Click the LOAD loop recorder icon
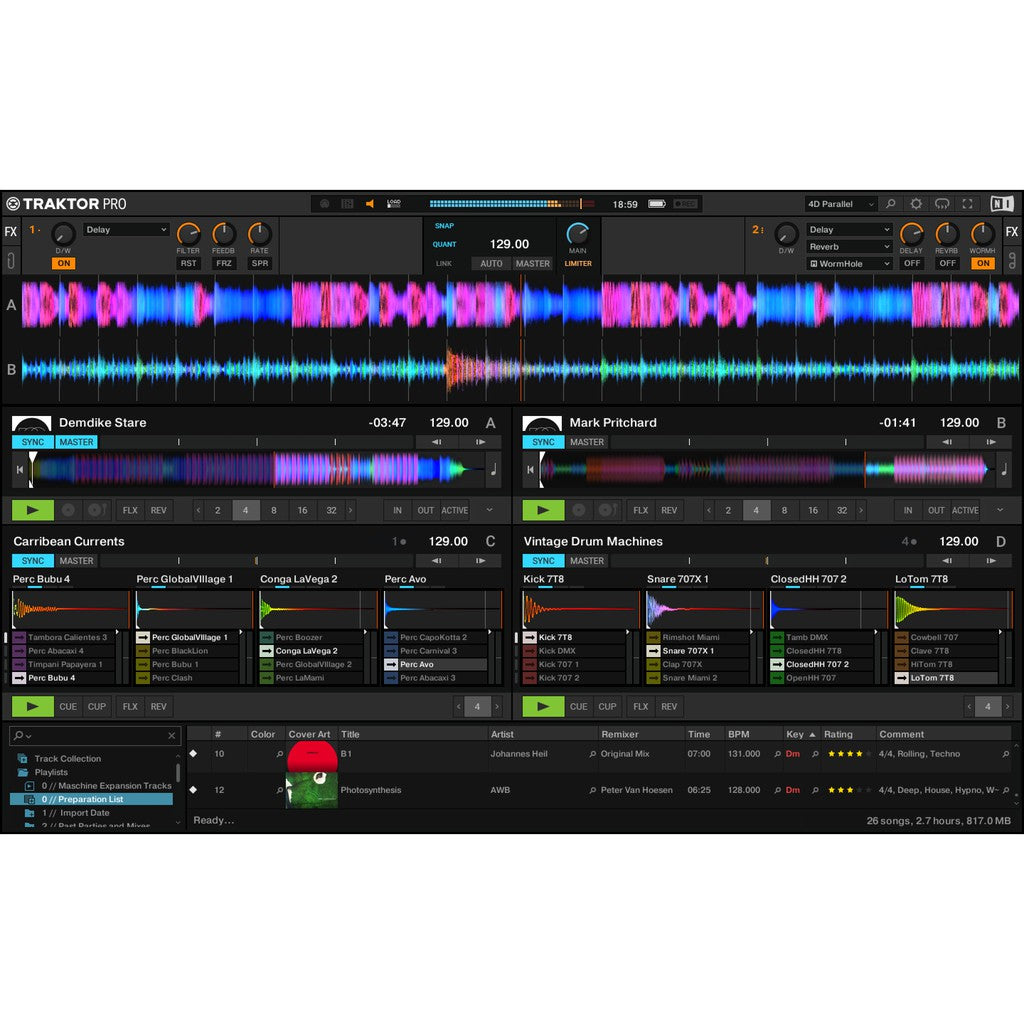Viewport: 1024px width, 1024px height. click(393, 202)
